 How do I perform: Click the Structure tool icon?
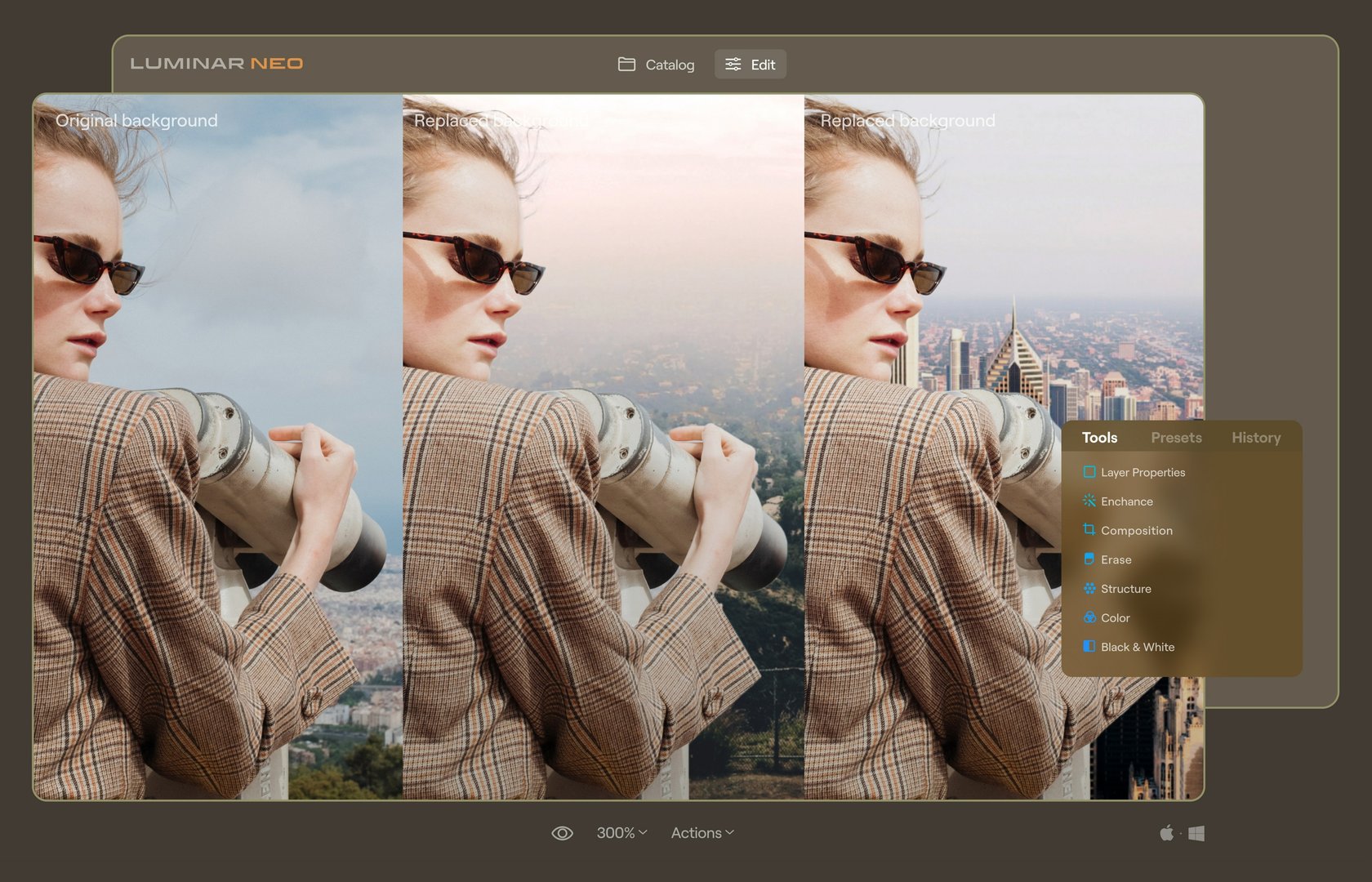1089,589
